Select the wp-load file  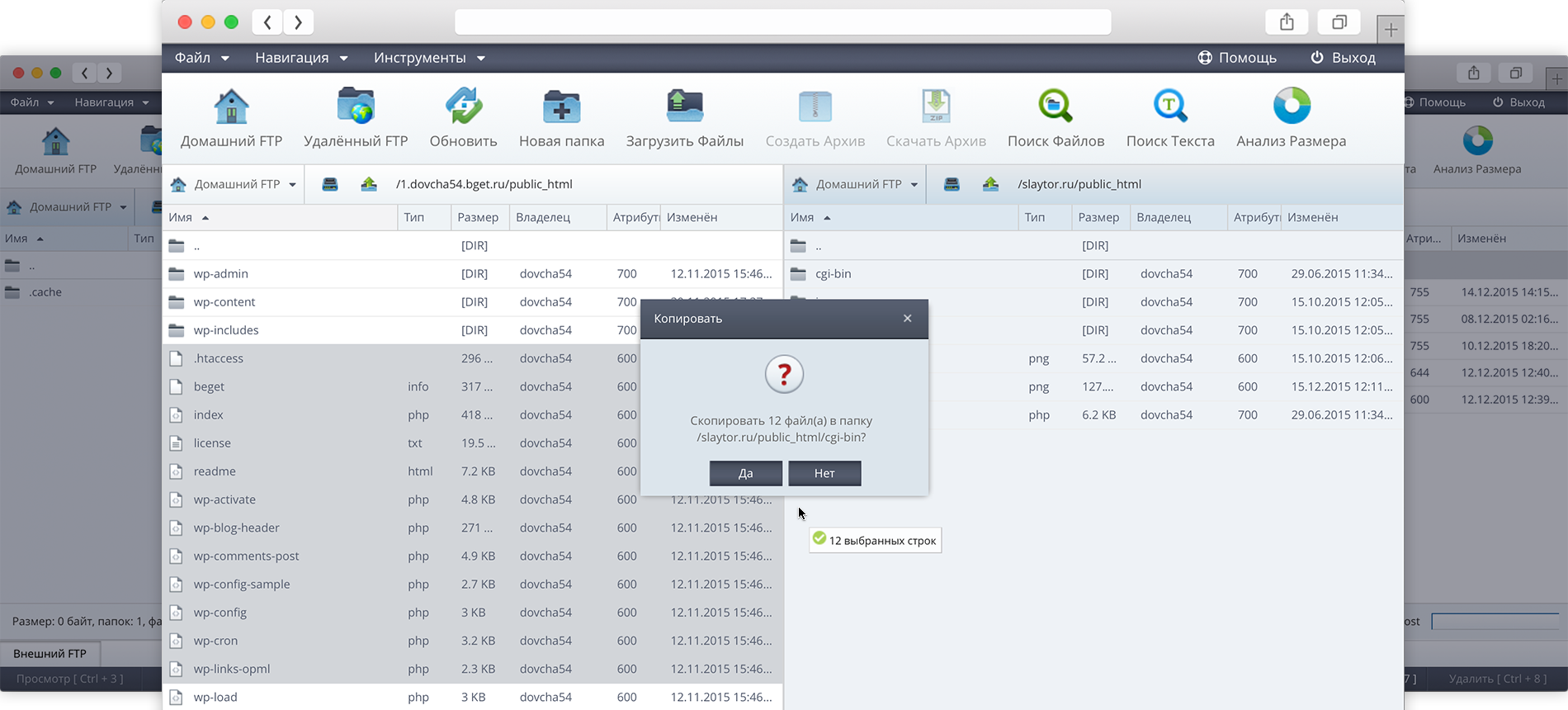(x=473, y=697)
